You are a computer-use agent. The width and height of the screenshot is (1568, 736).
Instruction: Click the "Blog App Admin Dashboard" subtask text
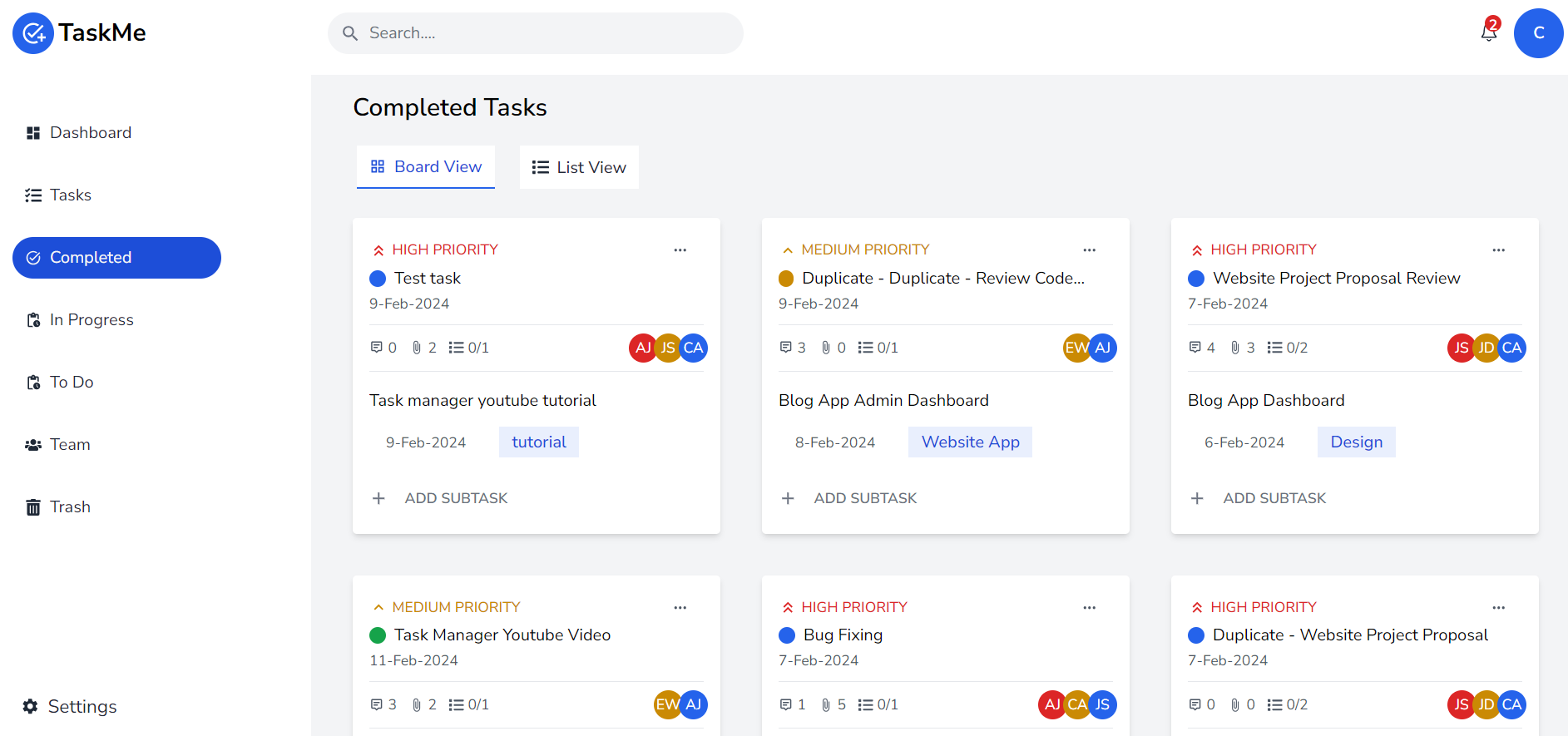(x=883, y=401)
